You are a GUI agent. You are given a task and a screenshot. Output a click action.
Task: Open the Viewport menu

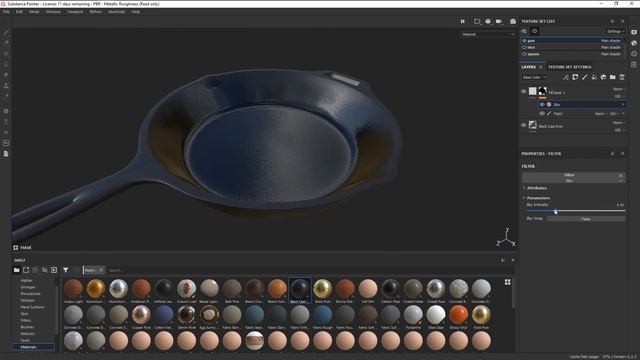pos(75,12)
